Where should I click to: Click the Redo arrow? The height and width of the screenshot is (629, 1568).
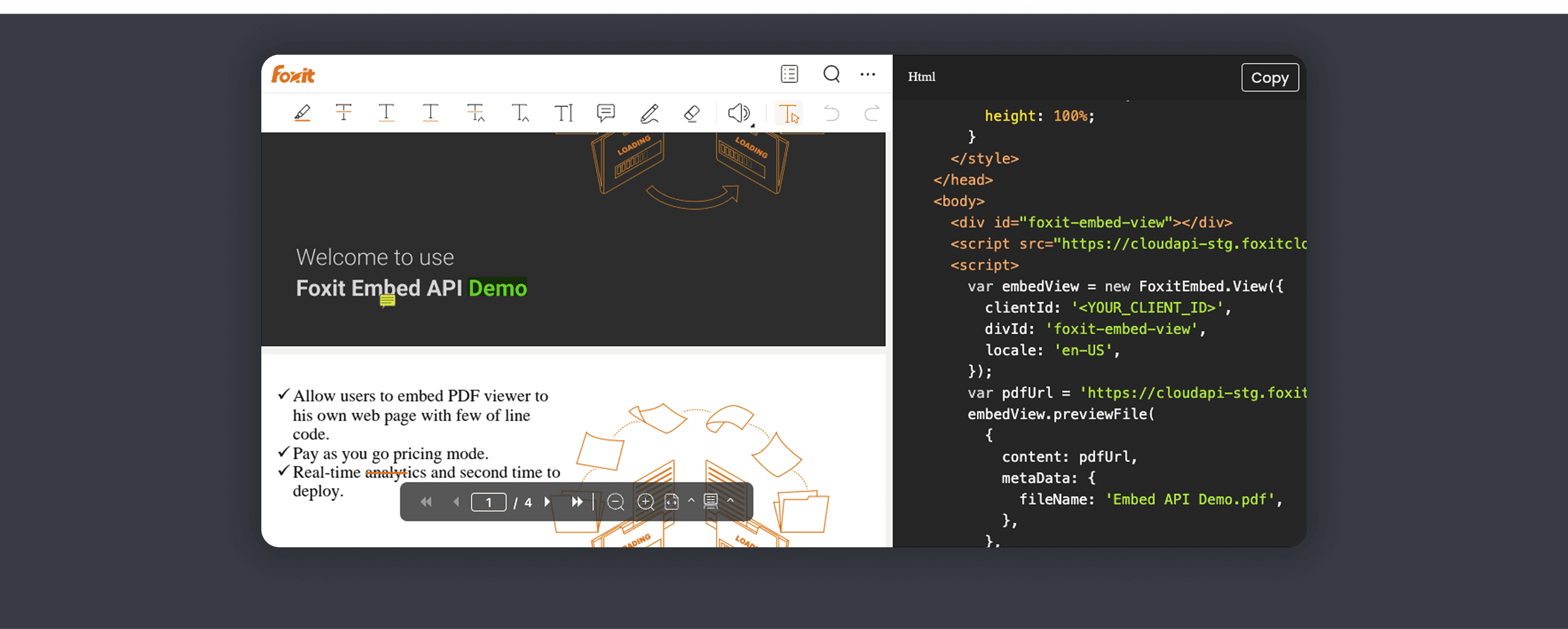pyautogui.click(x=872, y=113)
